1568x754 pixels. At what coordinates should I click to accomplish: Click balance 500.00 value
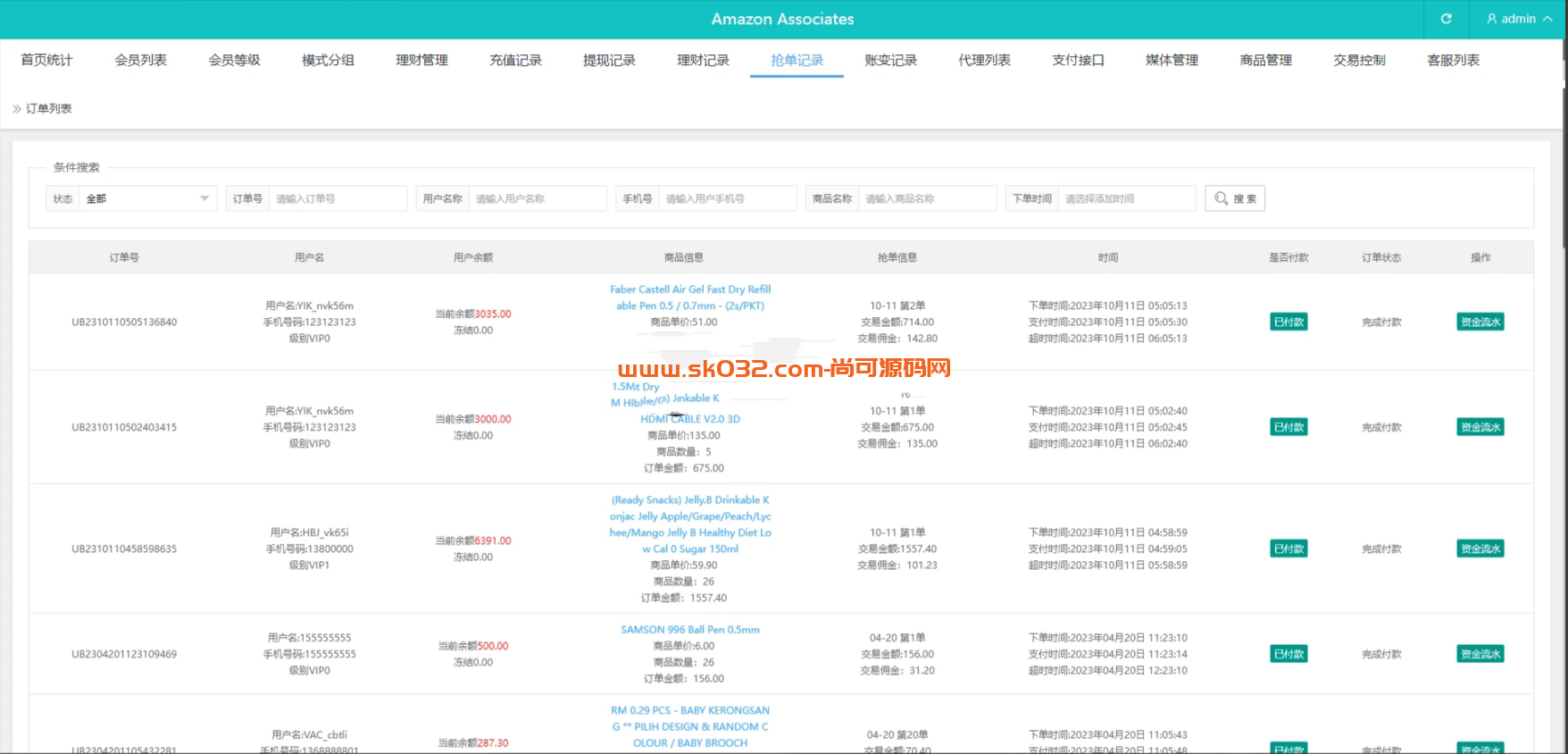[493, 646]
